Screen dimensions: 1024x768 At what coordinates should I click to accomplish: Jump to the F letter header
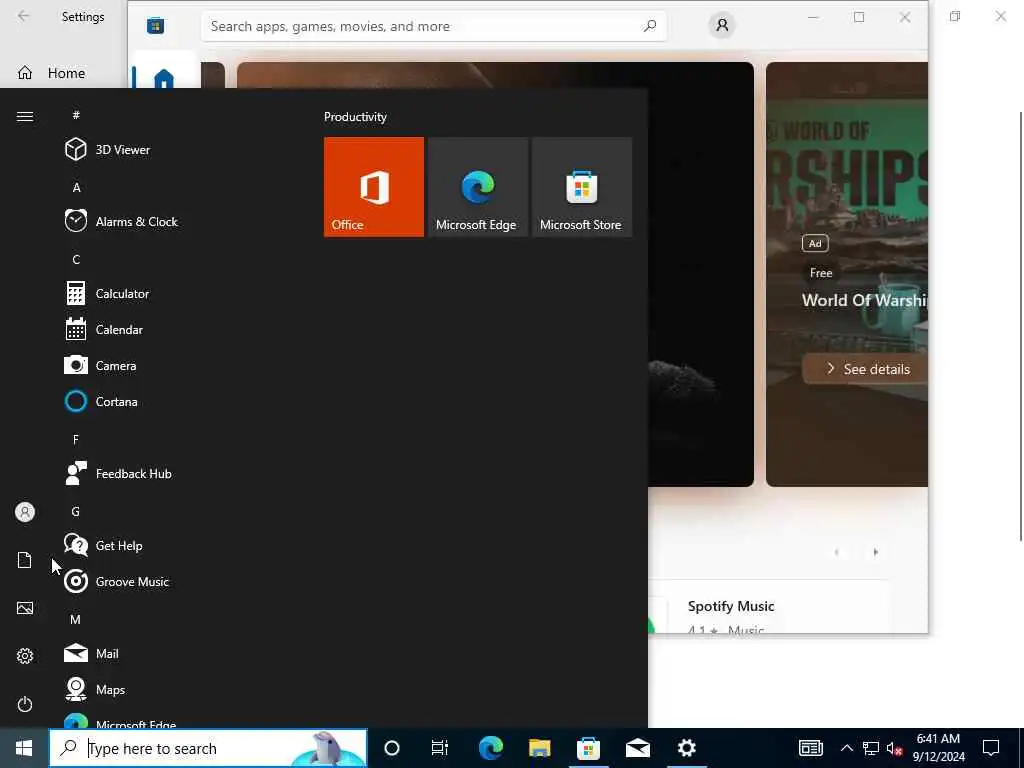pos(76,440)
